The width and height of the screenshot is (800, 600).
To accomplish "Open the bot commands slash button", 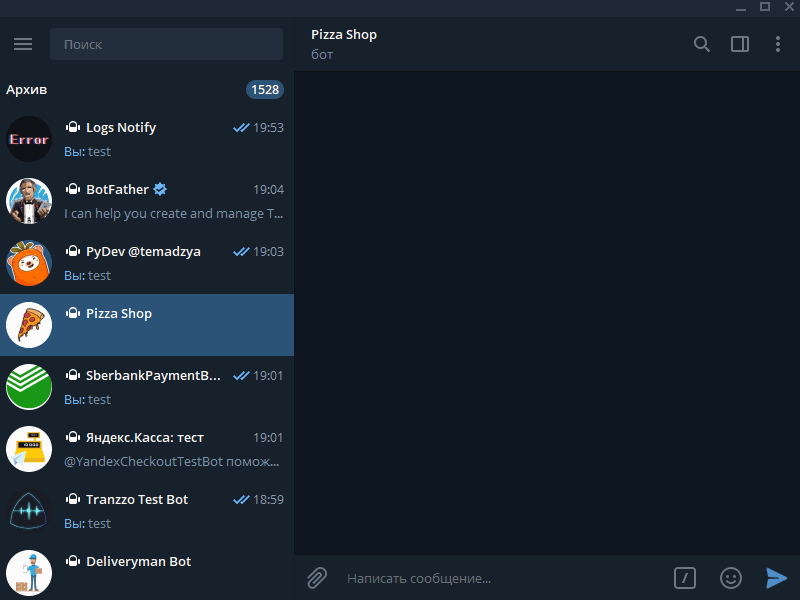I will coord(685,578).
